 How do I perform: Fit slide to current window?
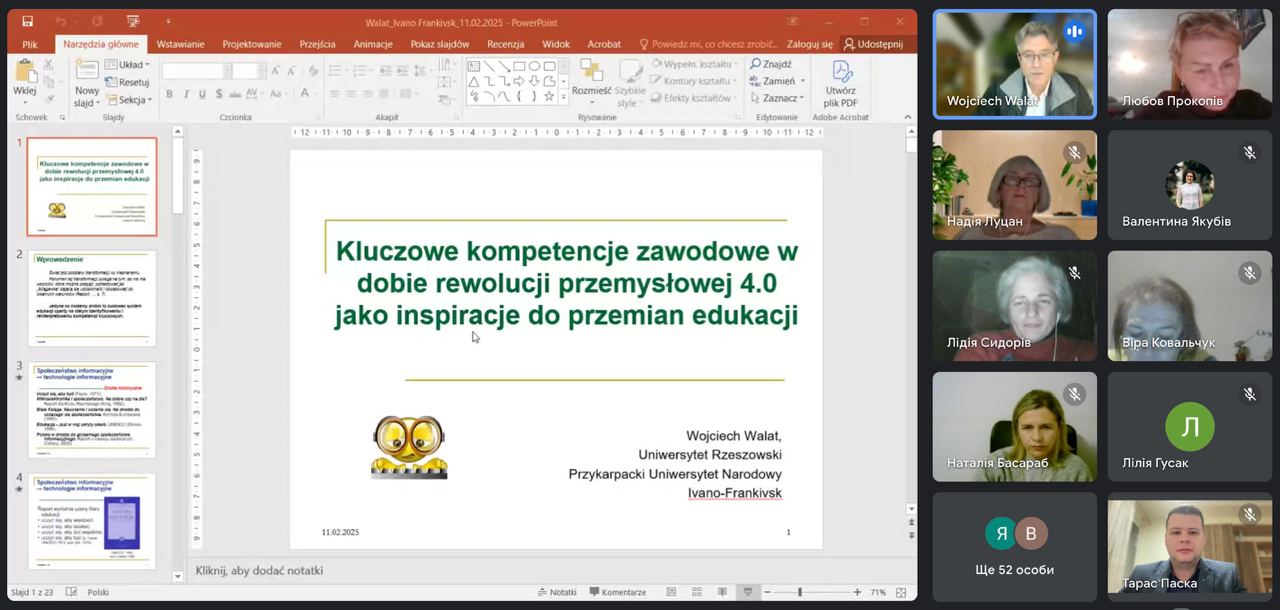902,592
